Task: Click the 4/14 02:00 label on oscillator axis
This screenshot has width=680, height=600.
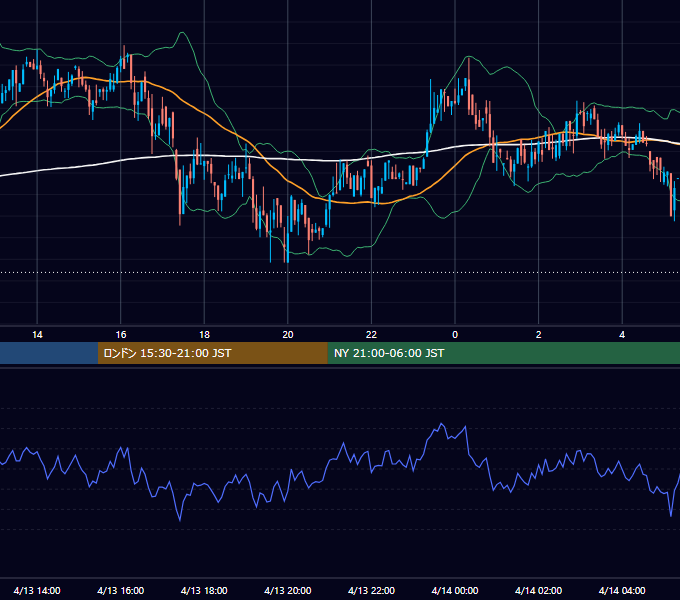Action: (538, 590)
